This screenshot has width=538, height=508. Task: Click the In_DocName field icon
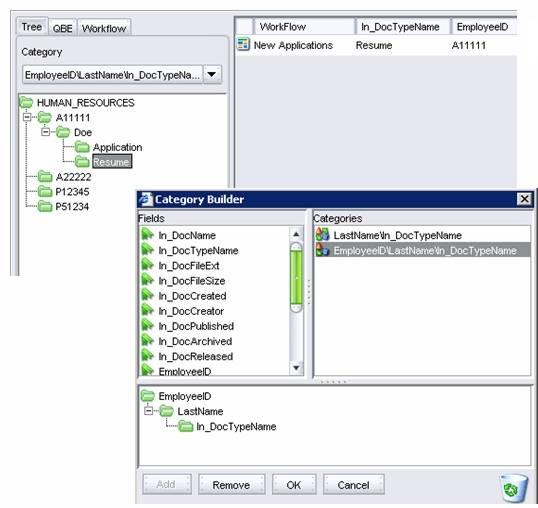(x=148, y=235)
